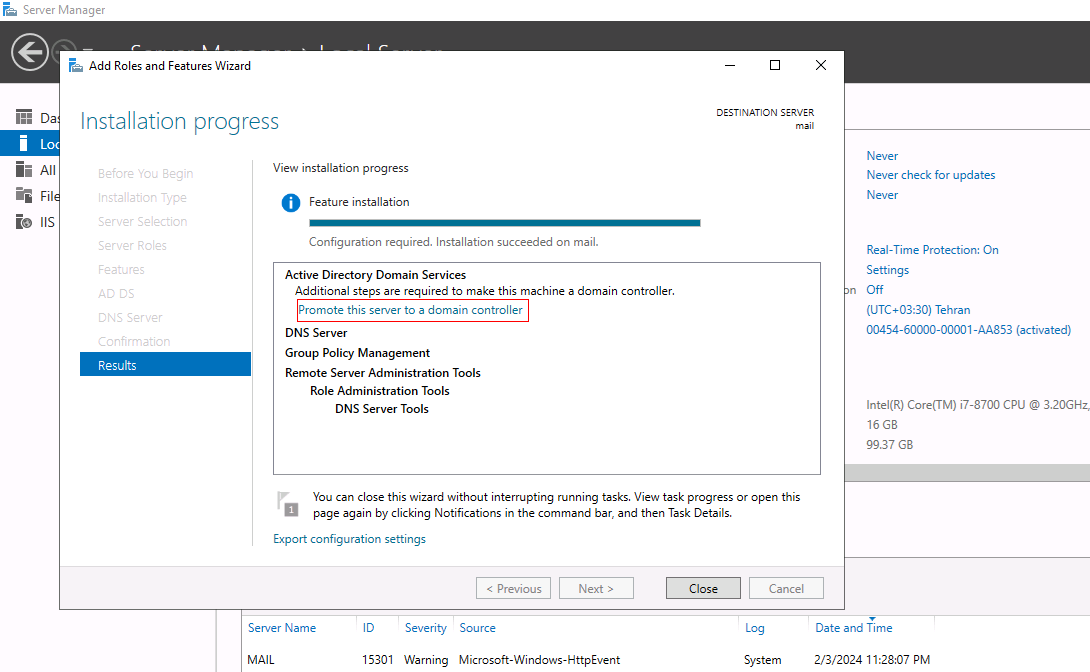Sort events by Severity column
The image size is (1090, 672).
425,628
